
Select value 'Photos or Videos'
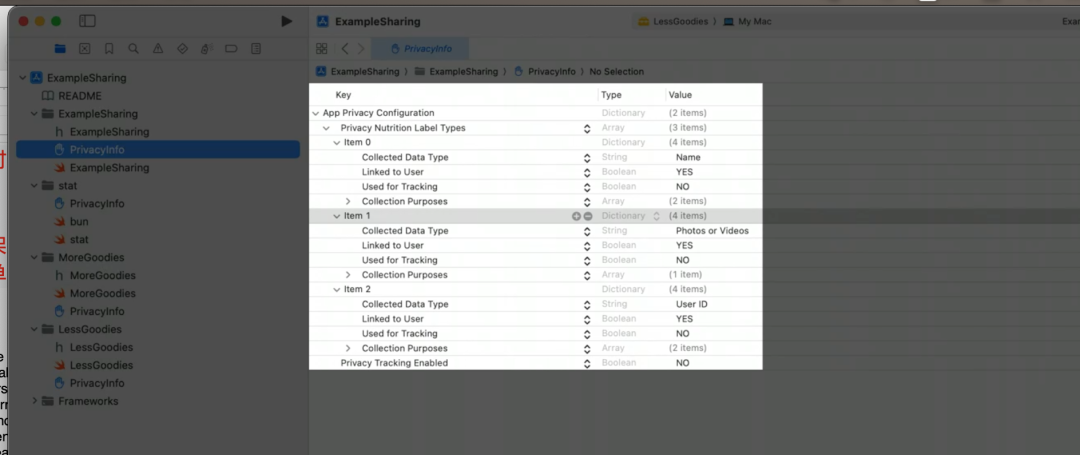click(x=712, y=231)
